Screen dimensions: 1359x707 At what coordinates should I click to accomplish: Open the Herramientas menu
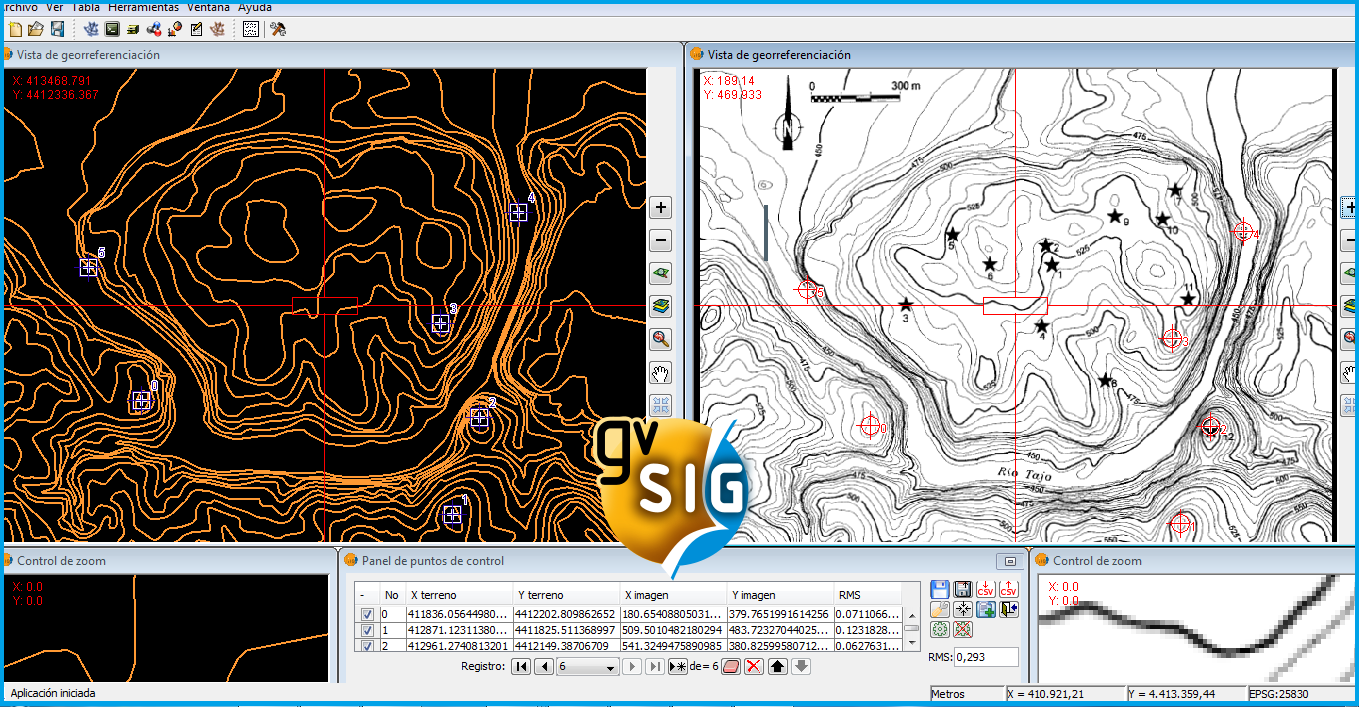coord(141,6)
